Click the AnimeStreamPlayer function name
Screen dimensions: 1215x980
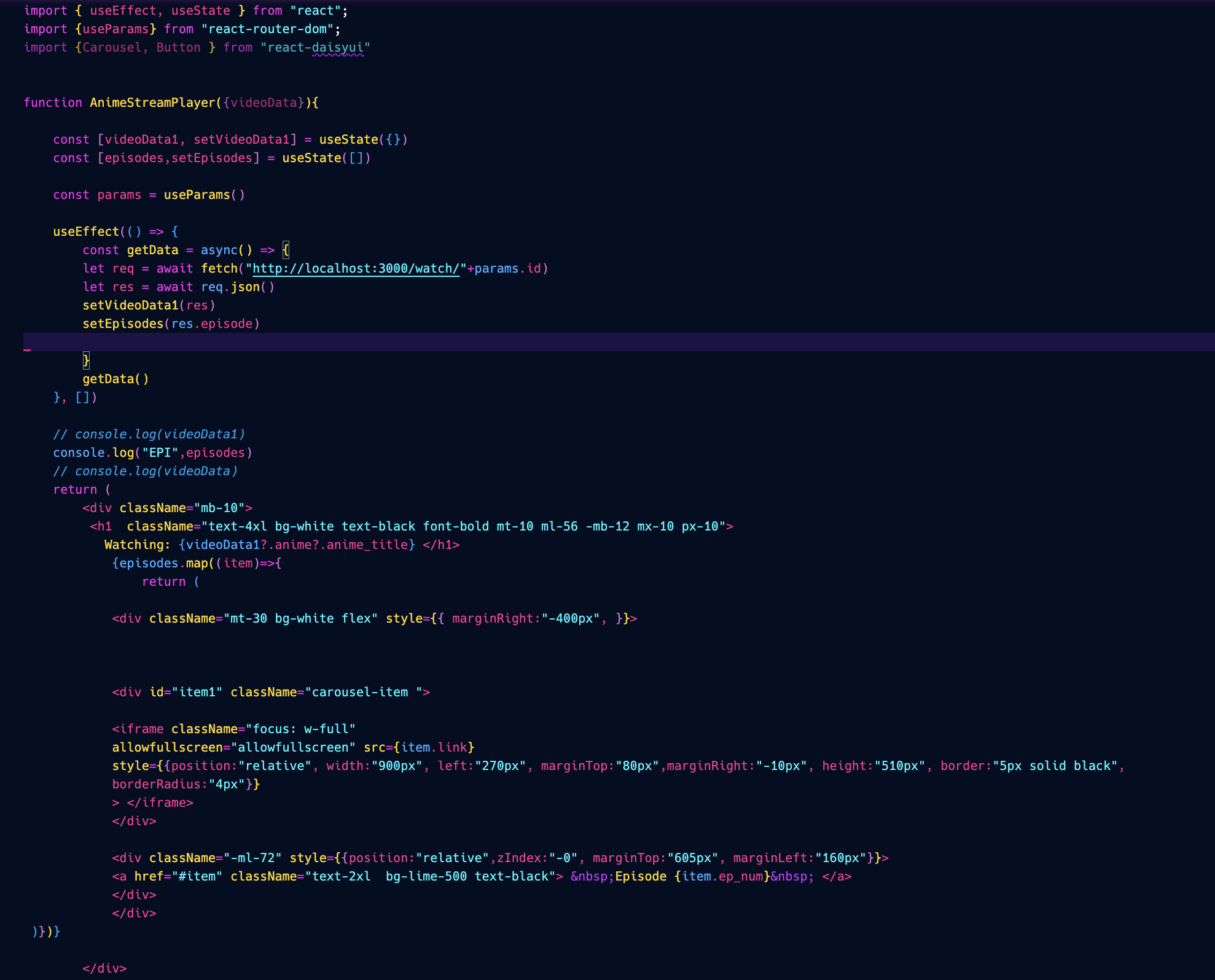(x=152, y=103)
